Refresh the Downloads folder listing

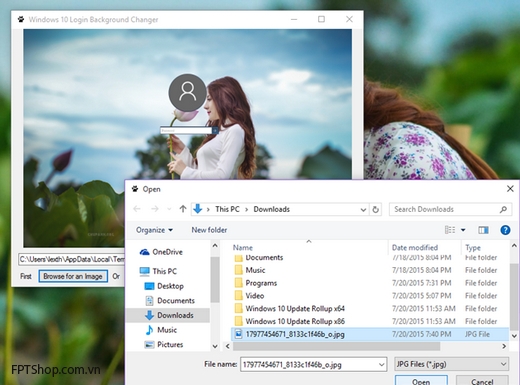[x=375, y=210]
